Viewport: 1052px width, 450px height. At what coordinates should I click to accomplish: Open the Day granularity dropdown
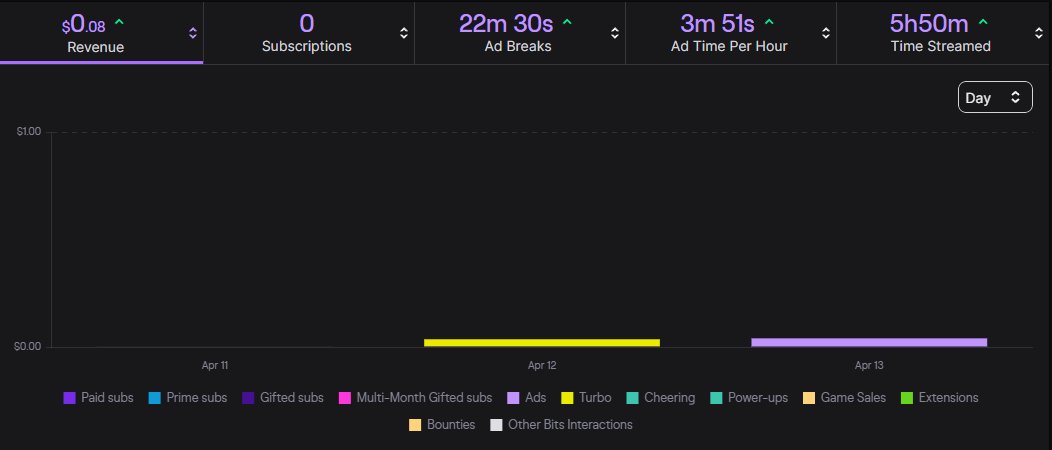click(995, 97)
